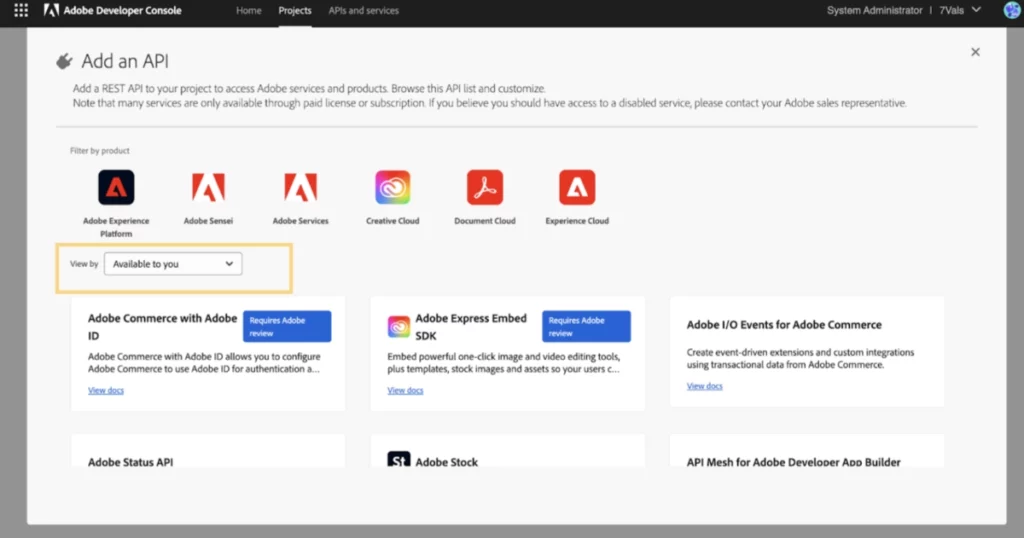The height and width of the screenshot is (538, 1024).
Task: Filter by Adobe Services icon
Action: [x=300, y=187]
